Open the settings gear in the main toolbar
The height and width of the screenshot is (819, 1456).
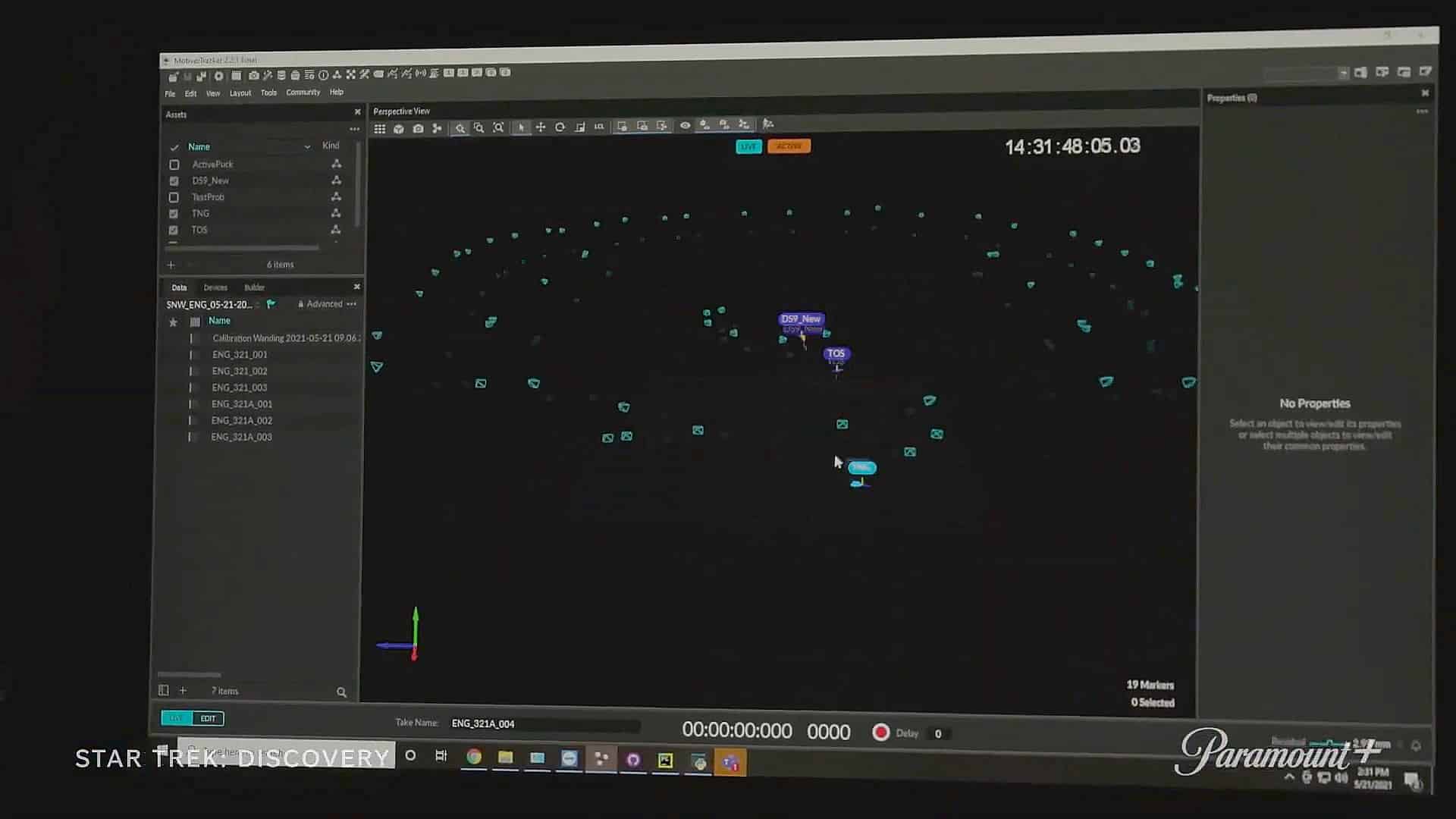pyautogui.click(x=218, y=75)
